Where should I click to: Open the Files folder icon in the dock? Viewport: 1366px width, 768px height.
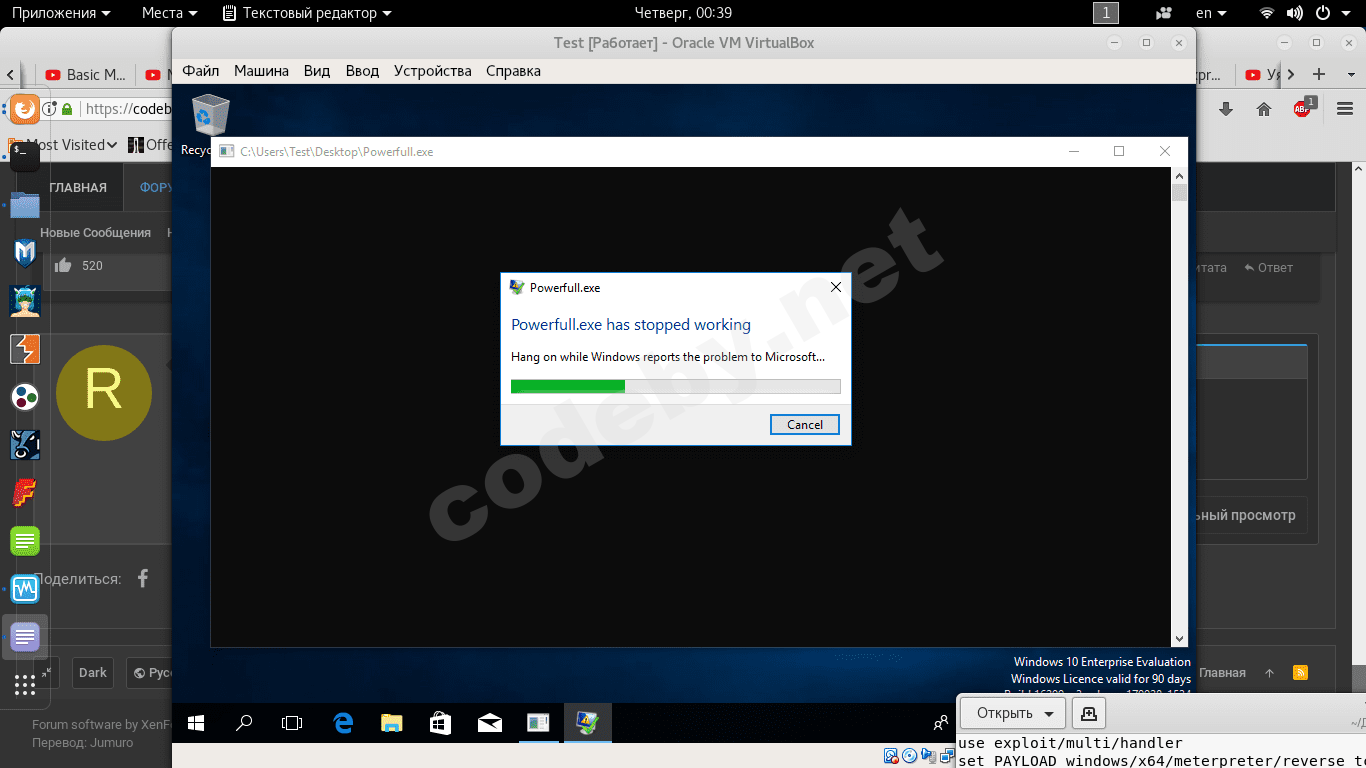tap(25, 205)
